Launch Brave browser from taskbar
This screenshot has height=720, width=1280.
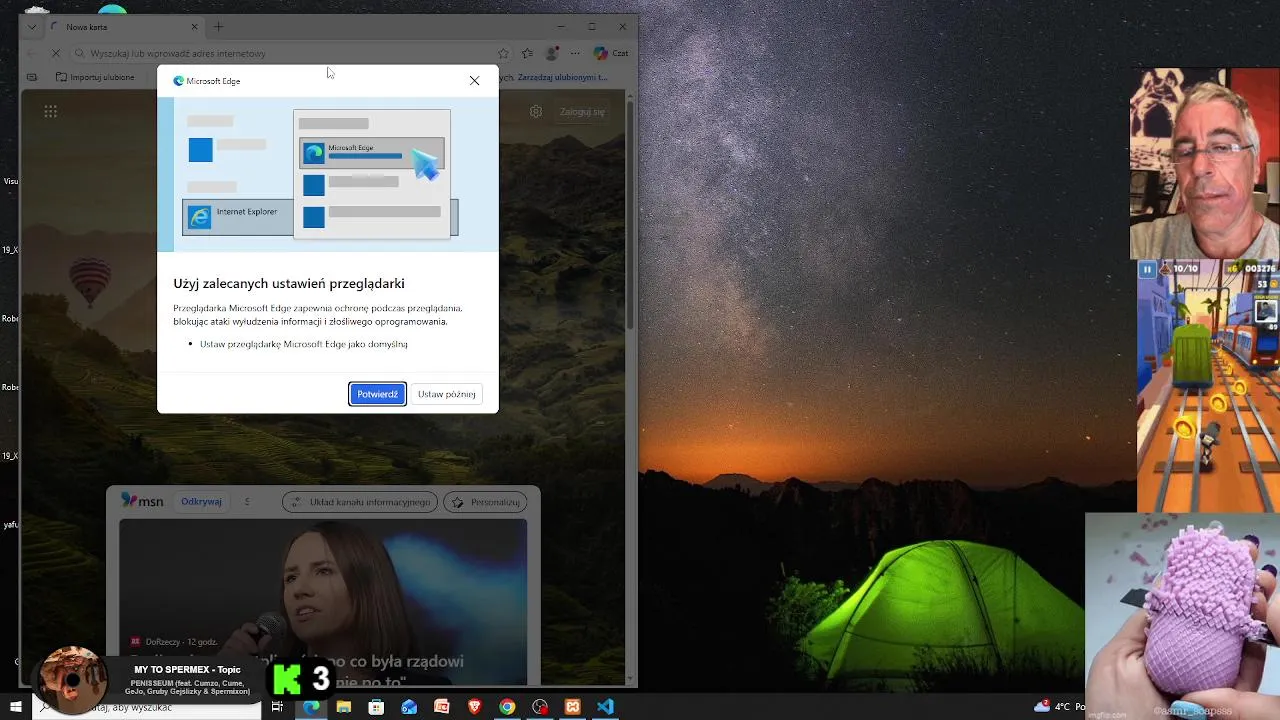pos(474,707)
